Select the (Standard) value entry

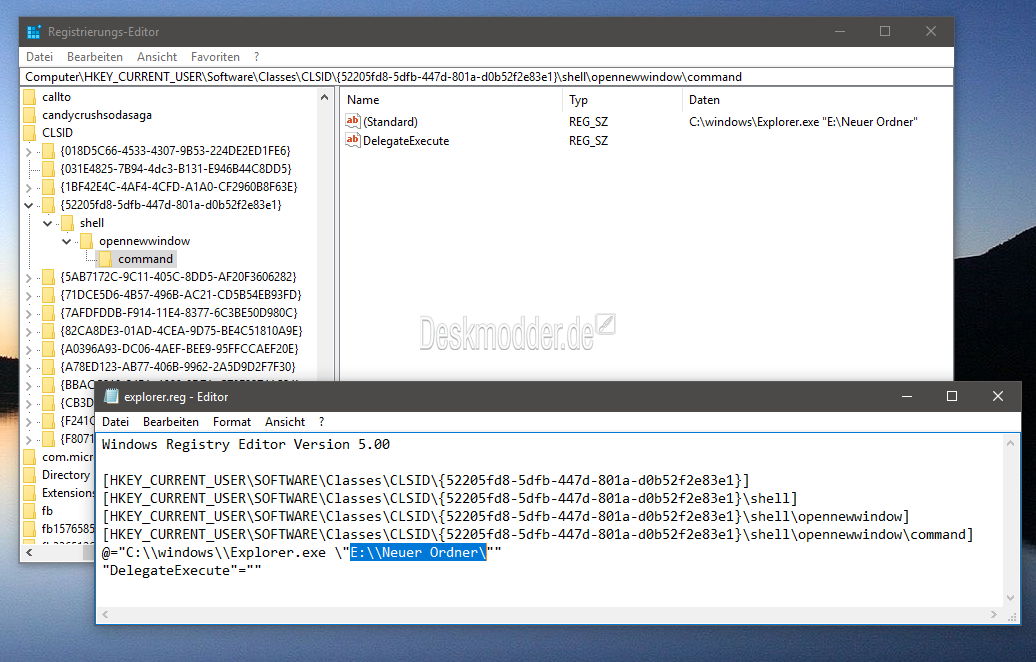[390, 122]
